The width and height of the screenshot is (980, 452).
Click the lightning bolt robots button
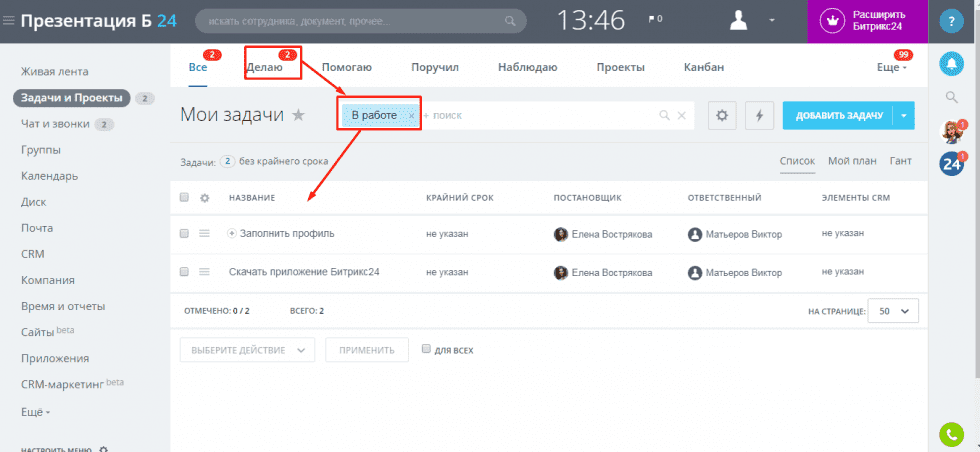(x=759, y=116)
